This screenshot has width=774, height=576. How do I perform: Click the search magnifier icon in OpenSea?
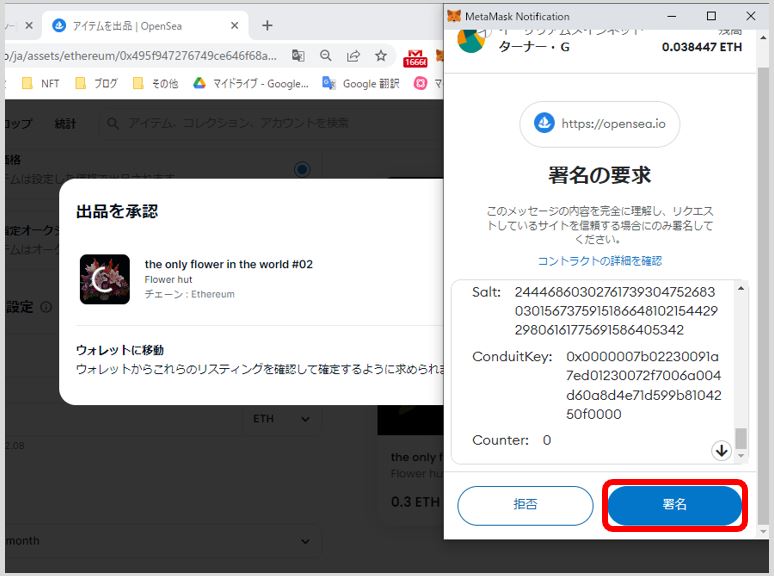113,123
